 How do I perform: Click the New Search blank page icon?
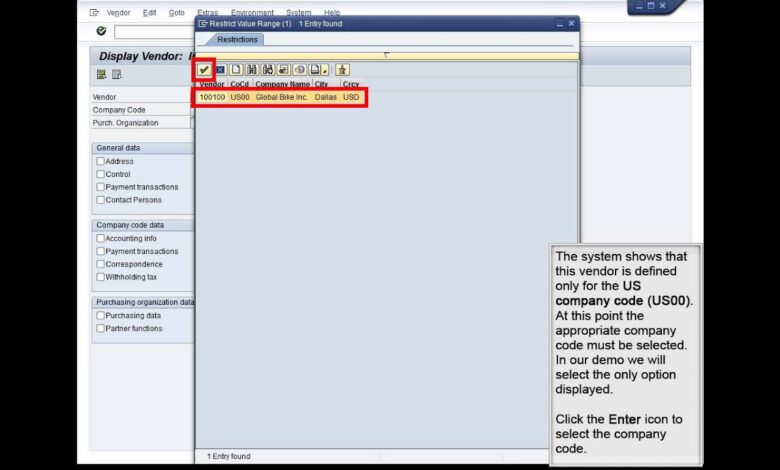click(236, 70)
